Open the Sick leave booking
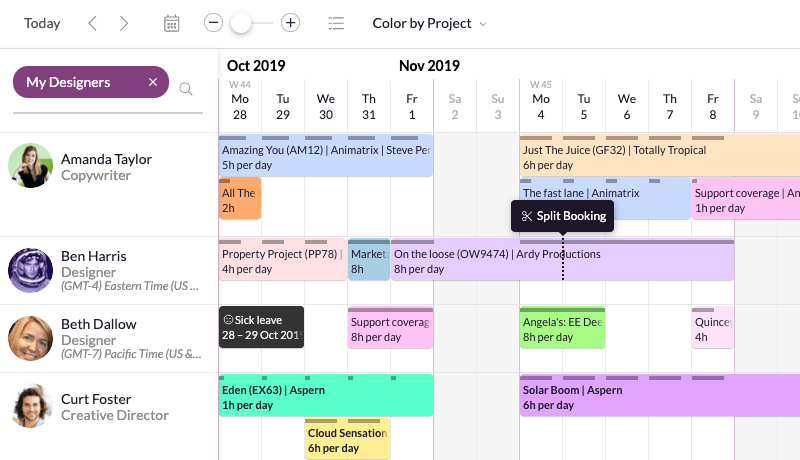 (261, 327)
